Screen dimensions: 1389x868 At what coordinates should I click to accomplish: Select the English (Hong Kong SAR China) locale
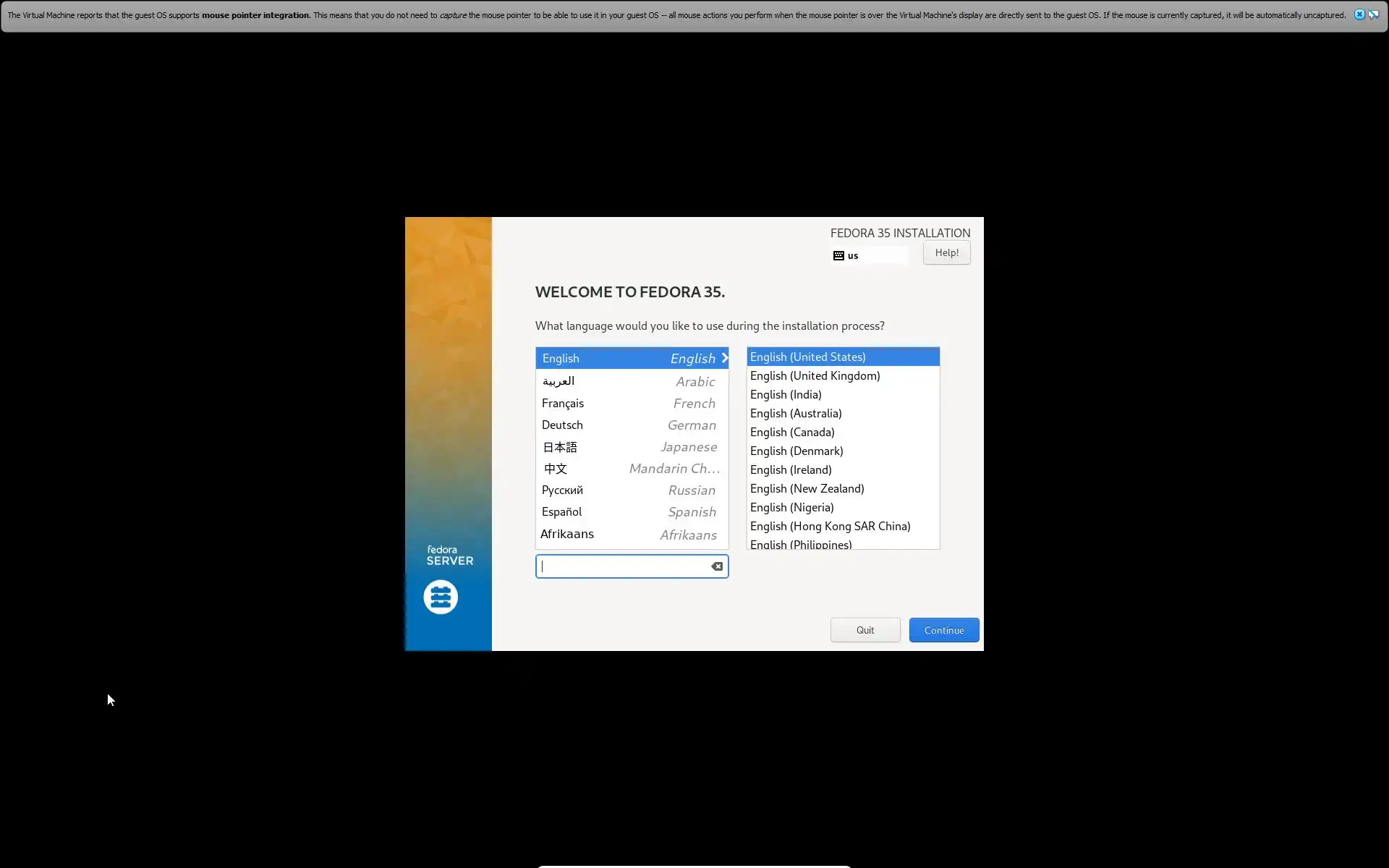(830, 526)
